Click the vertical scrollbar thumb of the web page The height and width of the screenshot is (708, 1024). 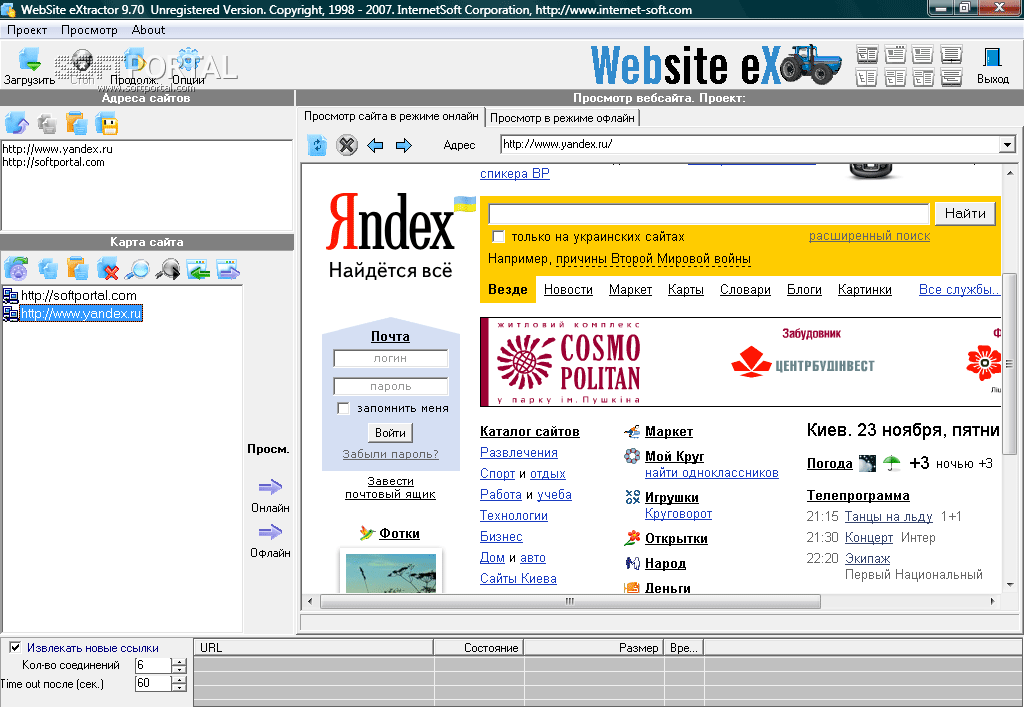pyautogui.click(x=1010, y=363)
